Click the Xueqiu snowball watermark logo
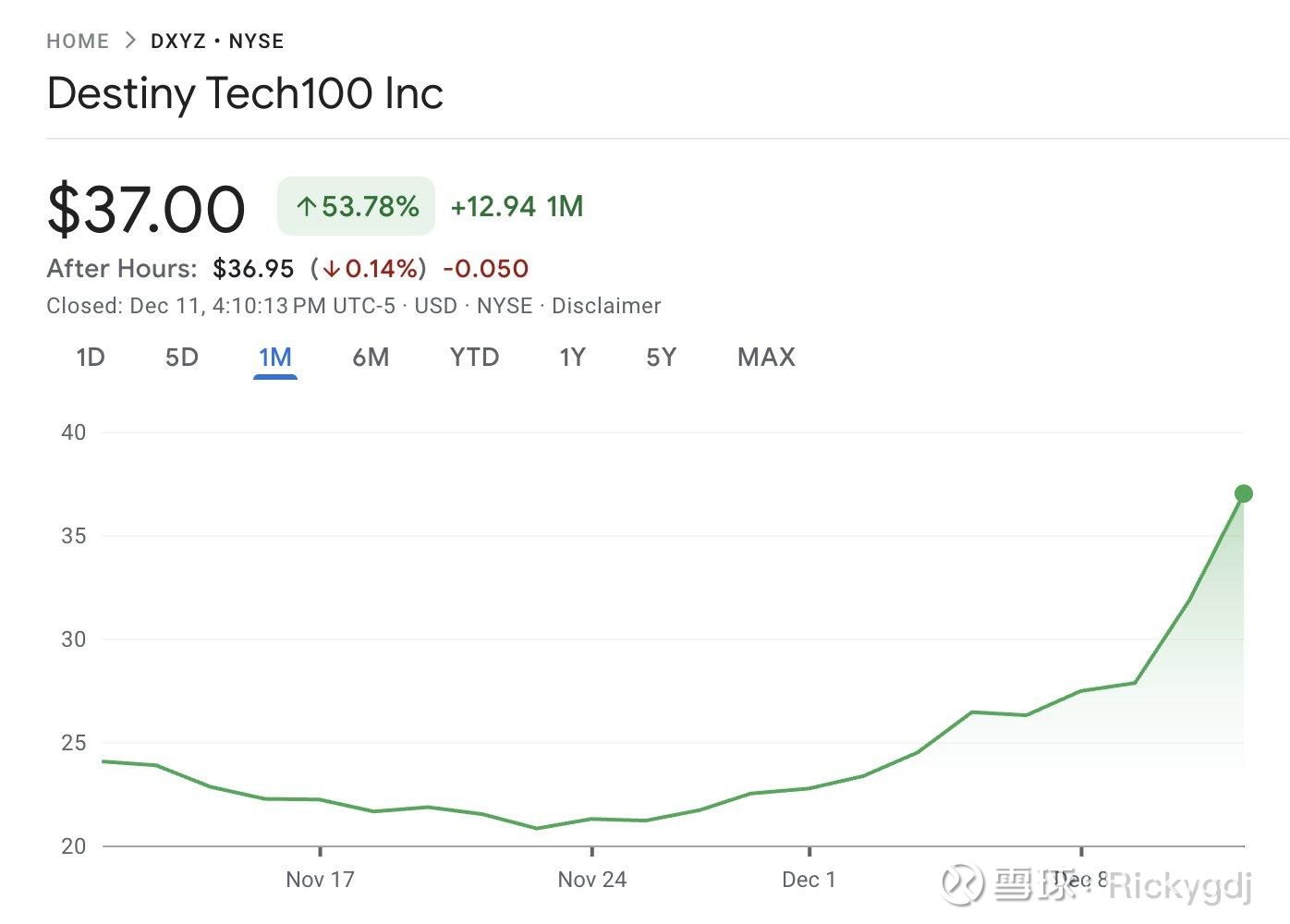The height and width of the screenshot is (924, 1290). pyautogui.click(x=962, y=883)
